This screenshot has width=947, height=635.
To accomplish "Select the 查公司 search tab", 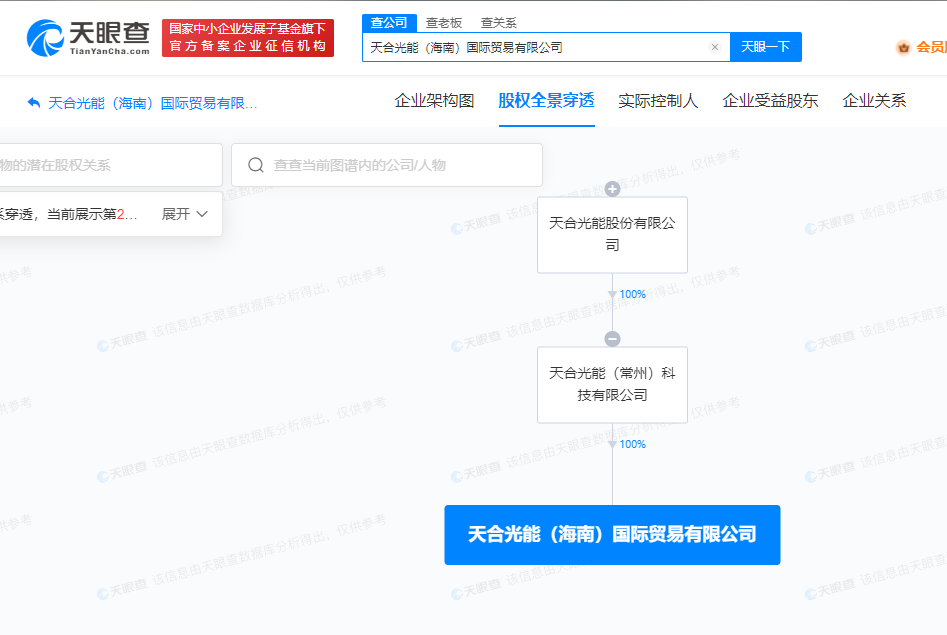I will point(389,23).
